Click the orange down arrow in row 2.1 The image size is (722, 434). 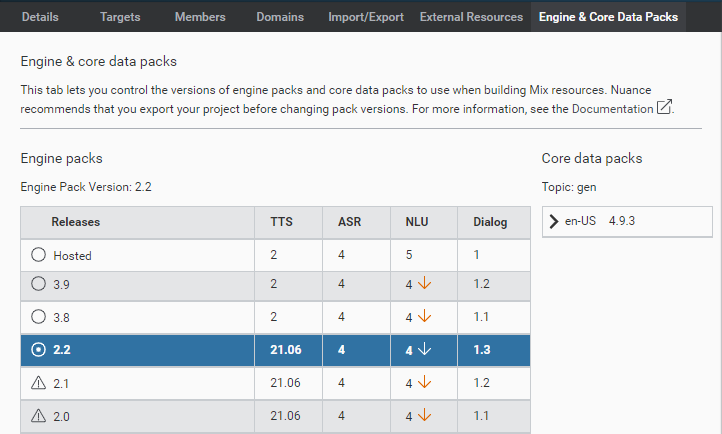424,381
